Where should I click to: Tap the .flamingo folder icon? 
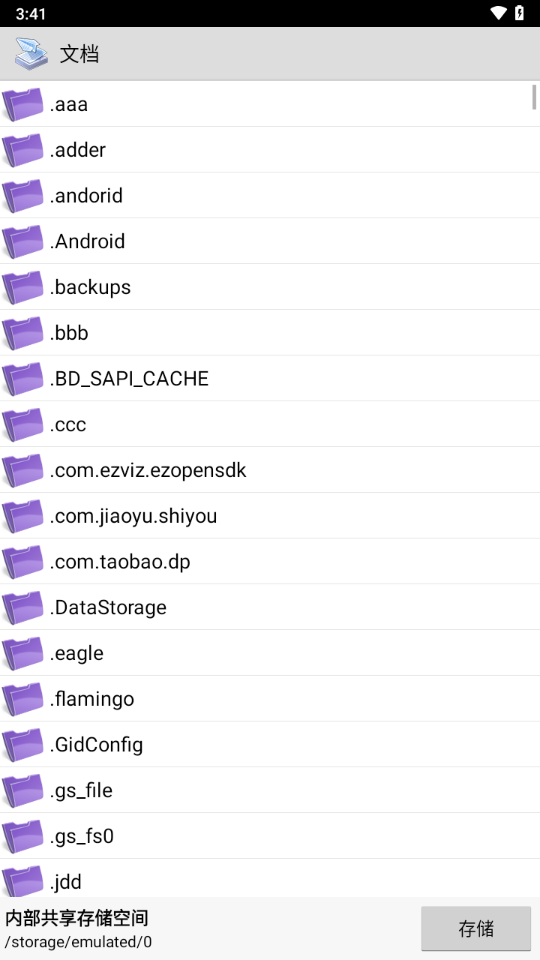23,699
